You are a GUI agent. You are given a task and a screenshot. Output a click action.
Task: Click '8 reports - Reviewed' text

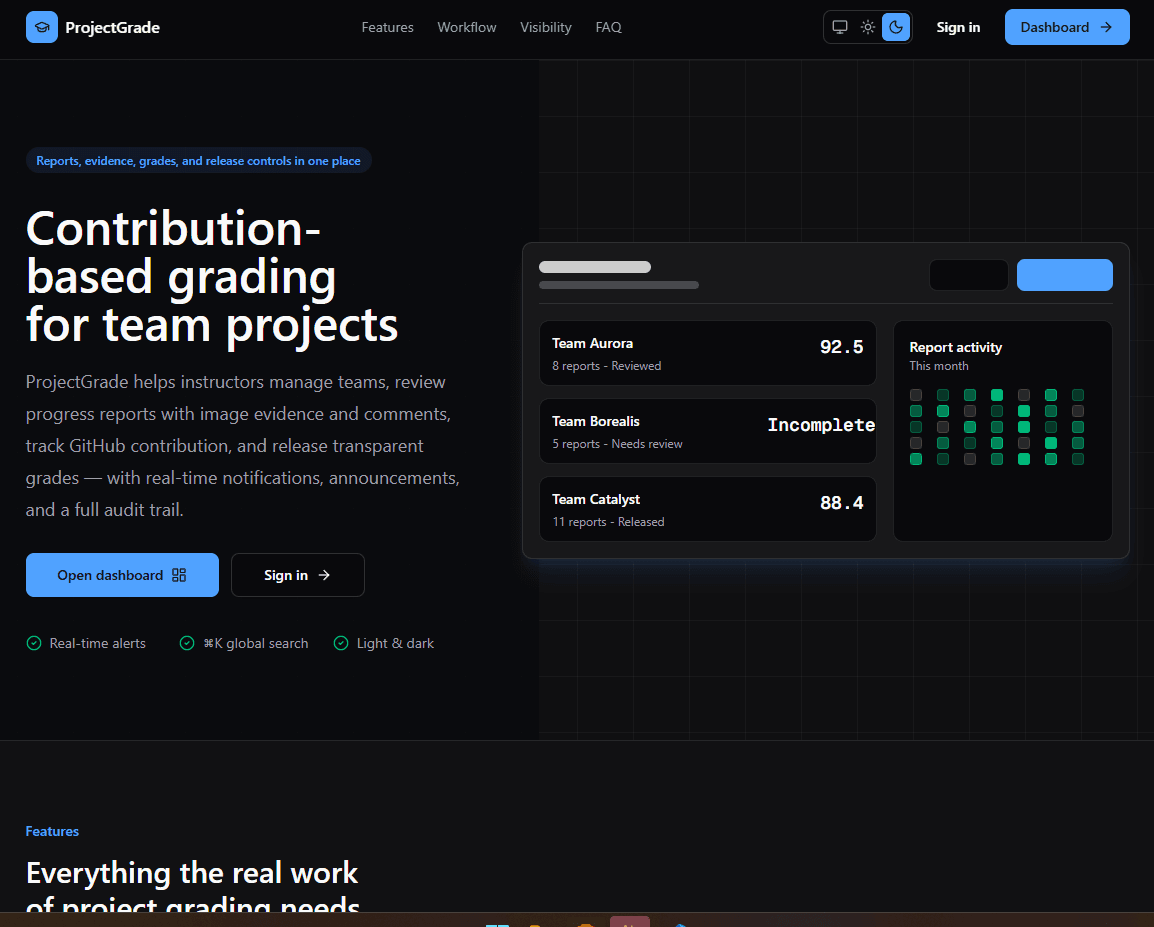coord(606,366)
